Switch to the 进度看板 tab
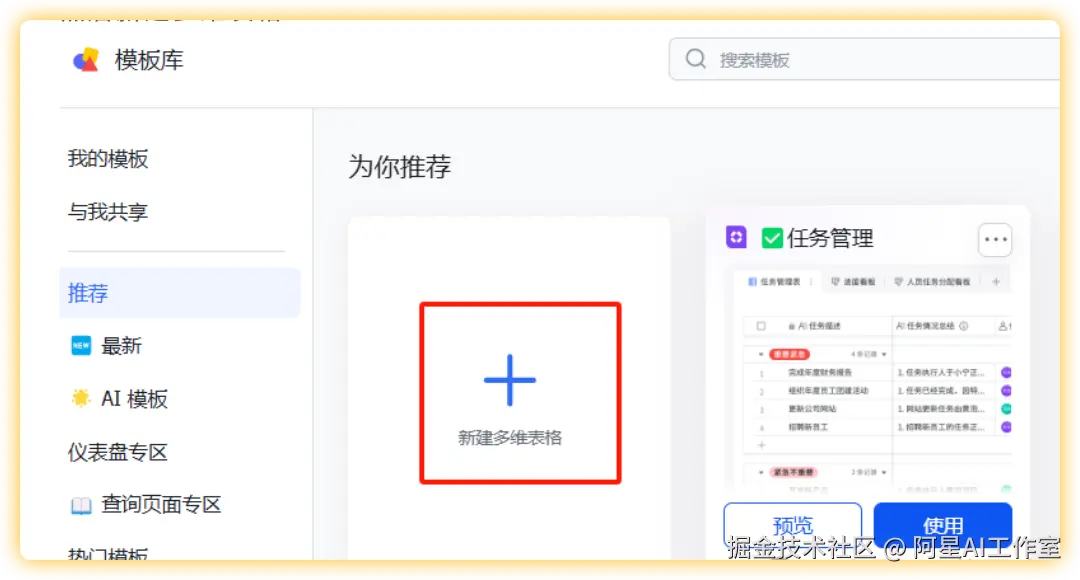This screenshot has width=1080, height=580. pyautogui.click(x=854, y=282)
